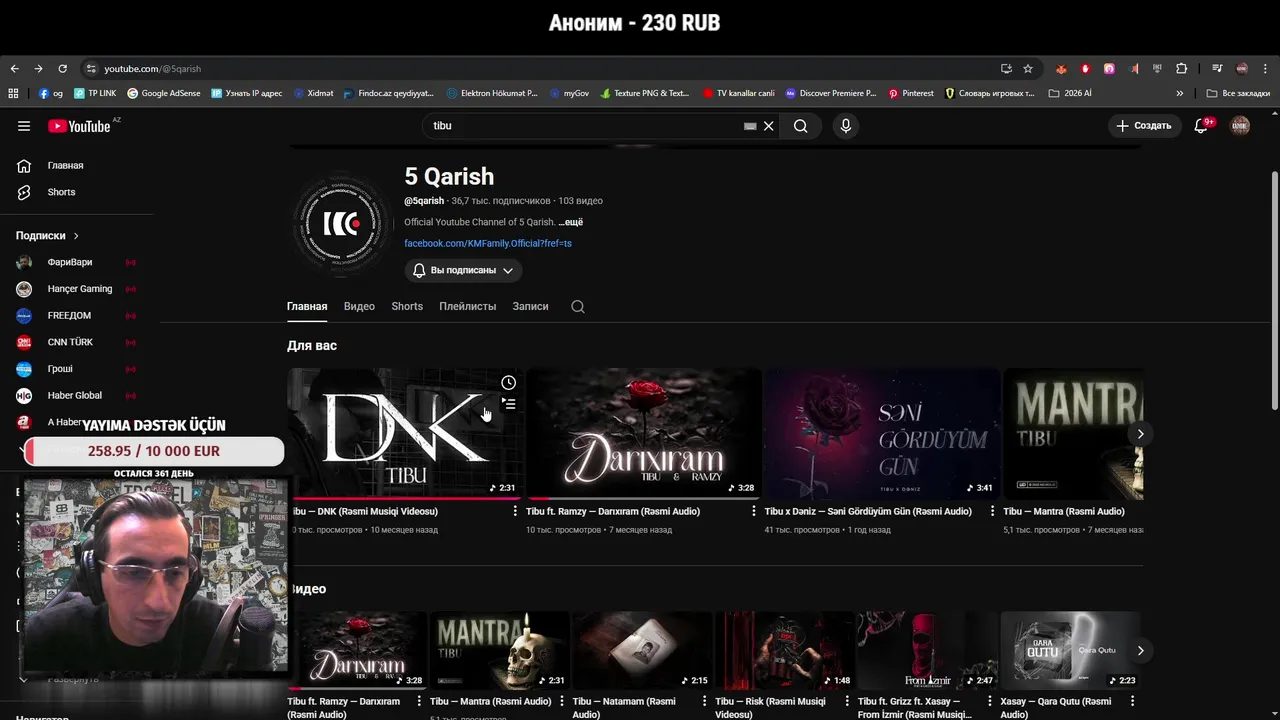Screen dimensions: 1280x720
Task: Play the Darıxıram featured thumbnail
Action: [644, 434]
